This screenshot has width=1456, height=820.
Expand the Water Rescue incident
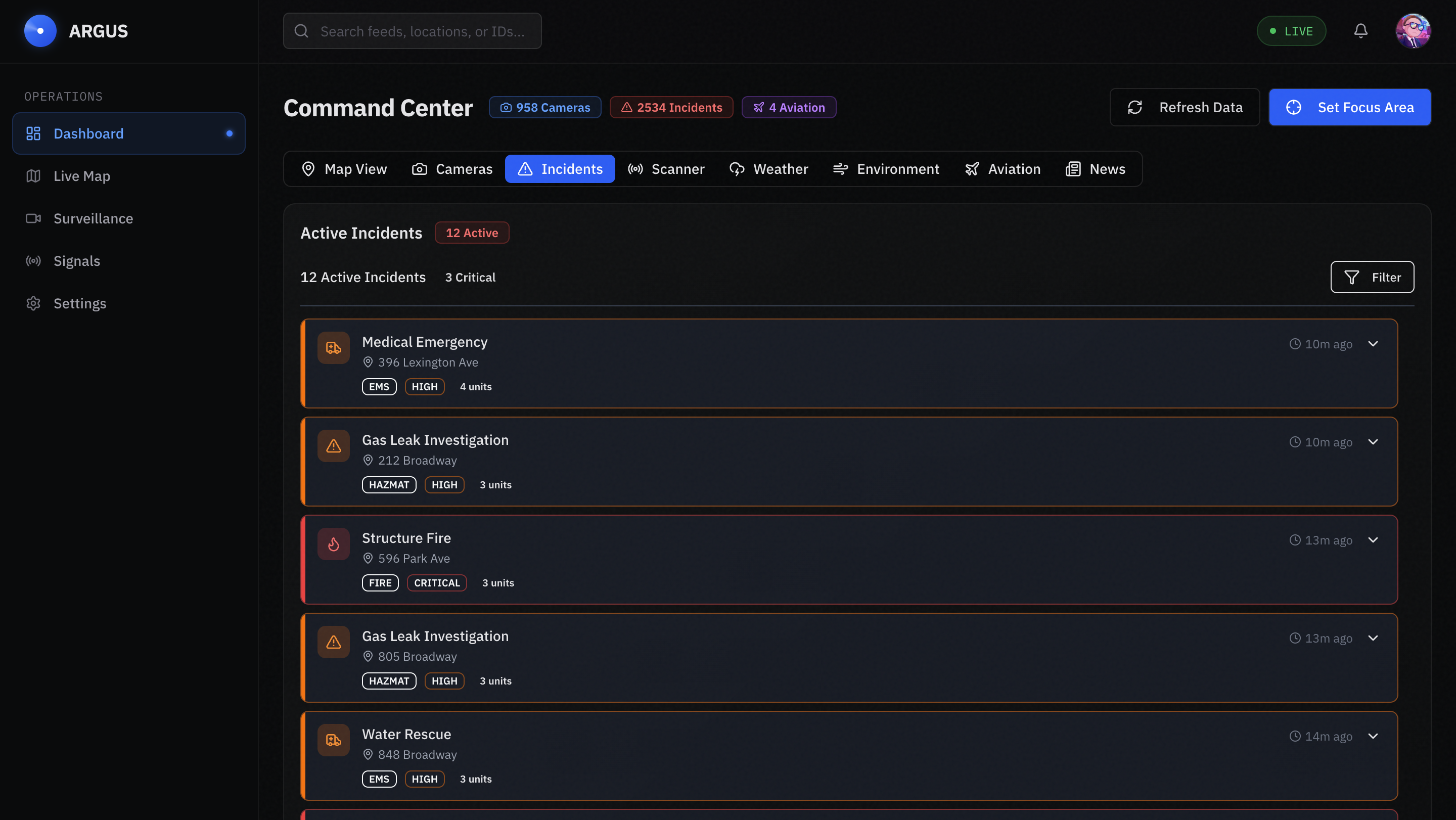click(x=1373, y=737)
